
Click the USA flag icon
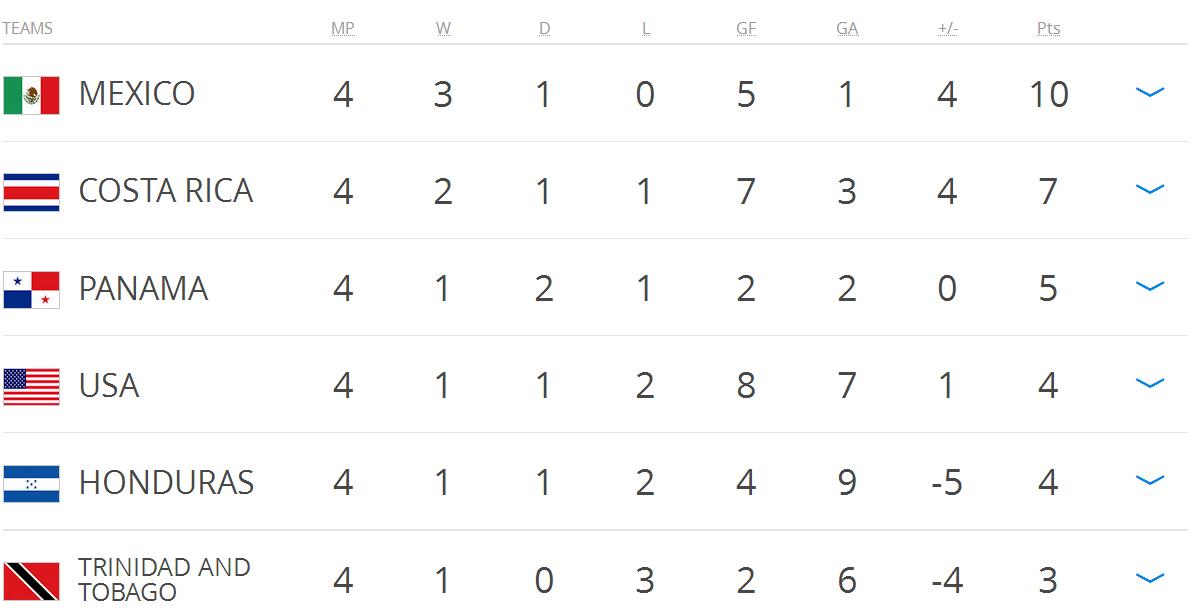31,386
